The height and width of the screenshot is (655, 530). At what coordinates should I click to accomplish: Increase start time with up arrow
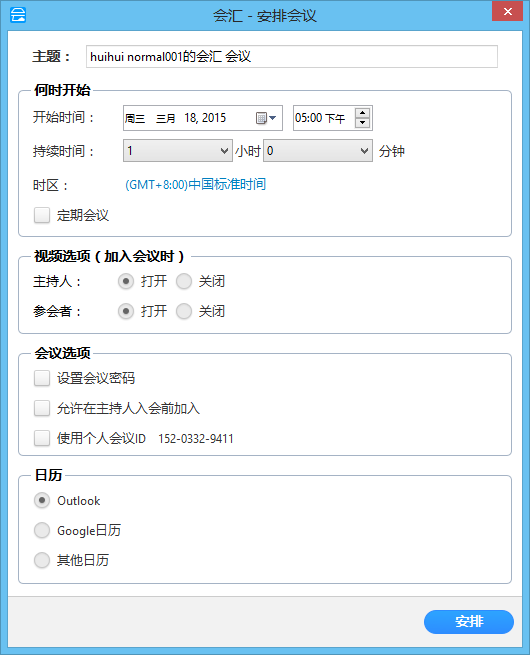coord(362,113)
